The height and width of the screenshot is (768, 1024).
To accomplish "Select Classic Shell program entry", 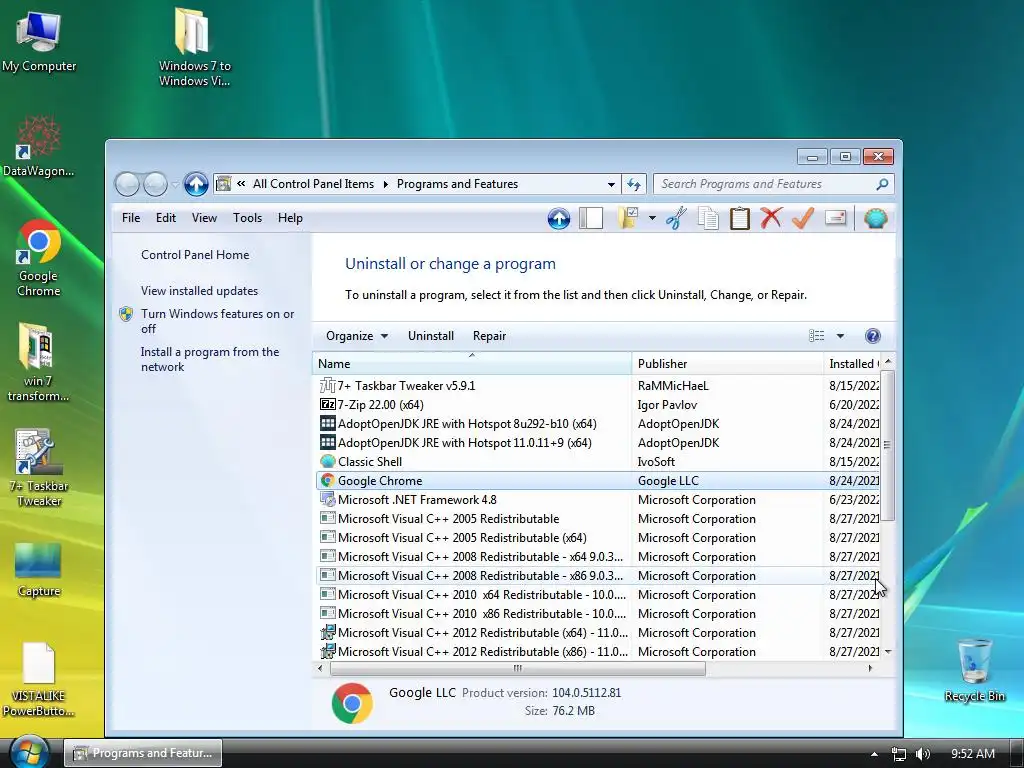I will [x=598, y=462].
